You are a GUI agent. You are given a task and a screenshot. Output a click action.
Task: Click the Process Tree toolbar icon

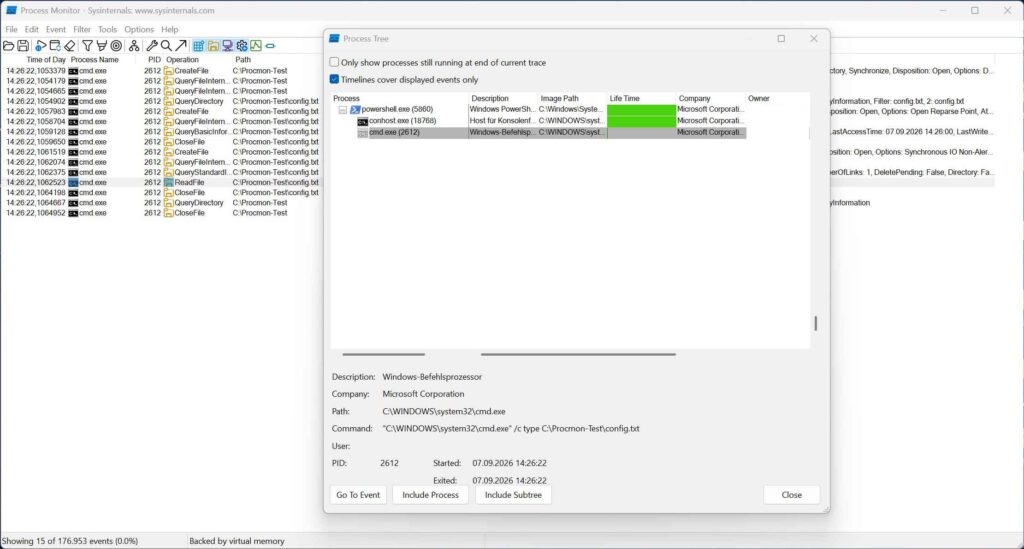click(x=134, y=46)
